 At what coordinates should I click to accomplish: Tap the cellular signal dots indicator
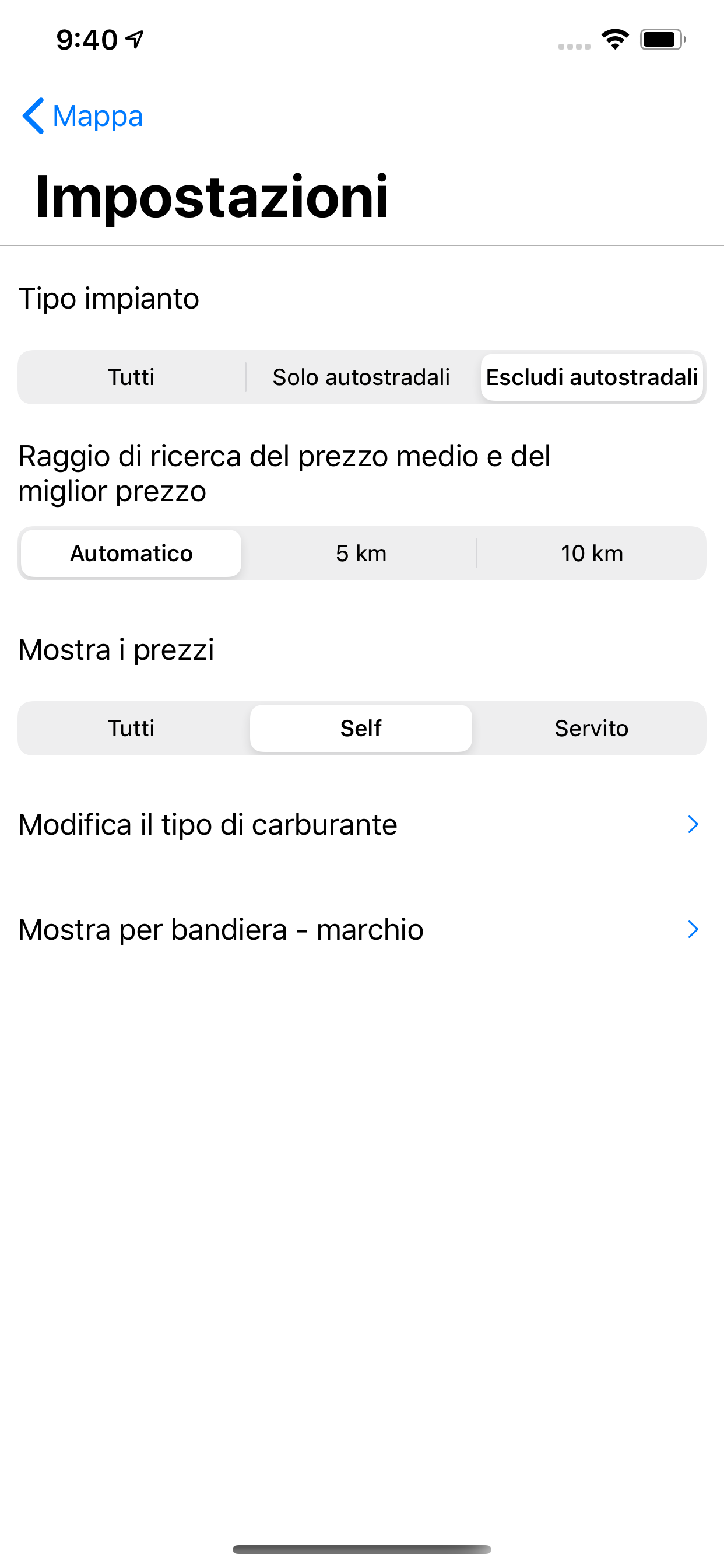pyautogui.click(x=574, y=46)
